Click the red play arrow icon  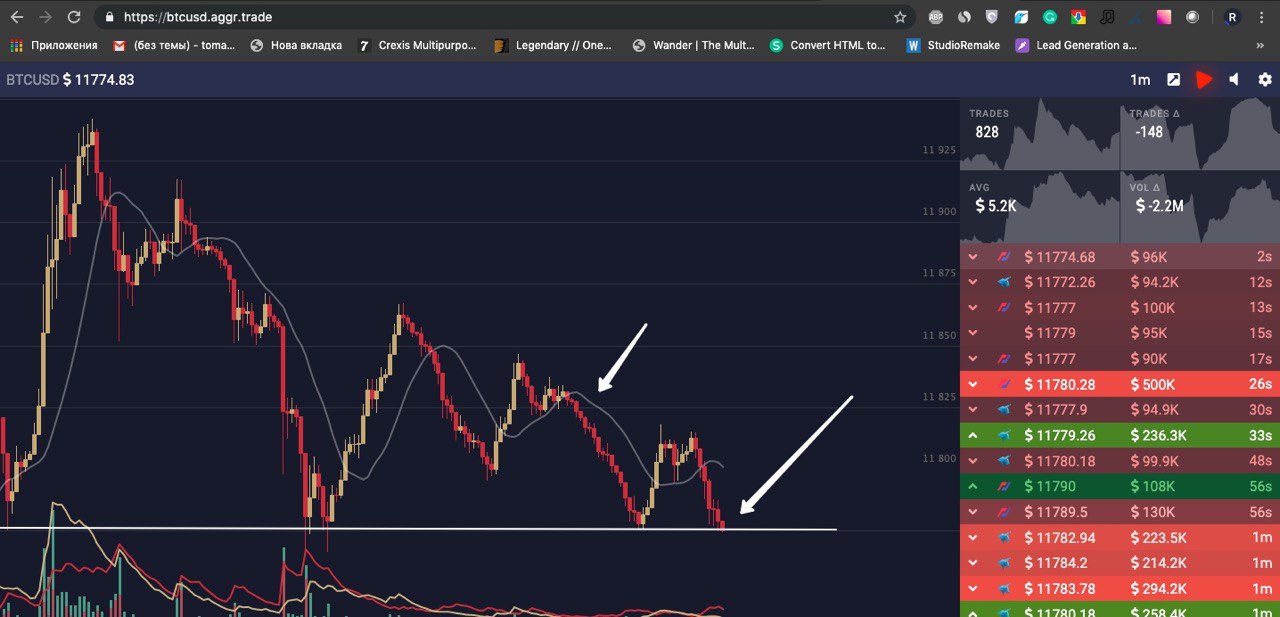[1204, 80]
